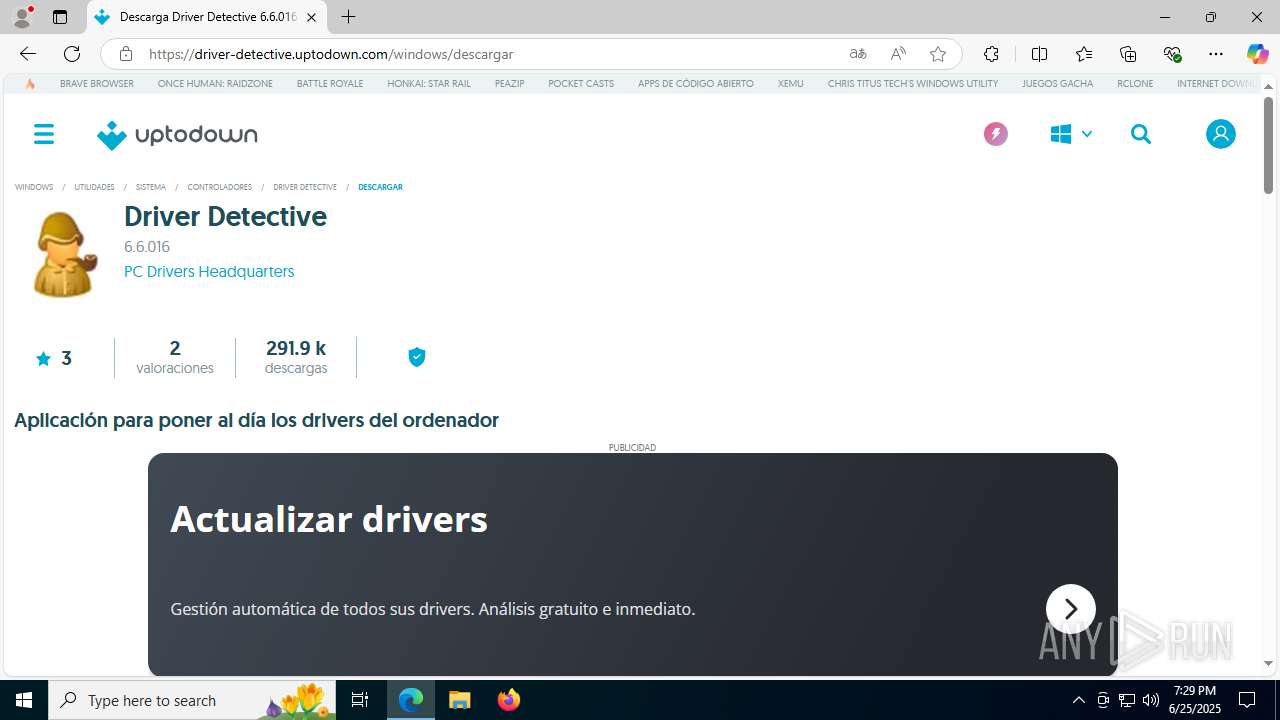Open the BATTLE ROYALE bookmark

coord(330,84)
